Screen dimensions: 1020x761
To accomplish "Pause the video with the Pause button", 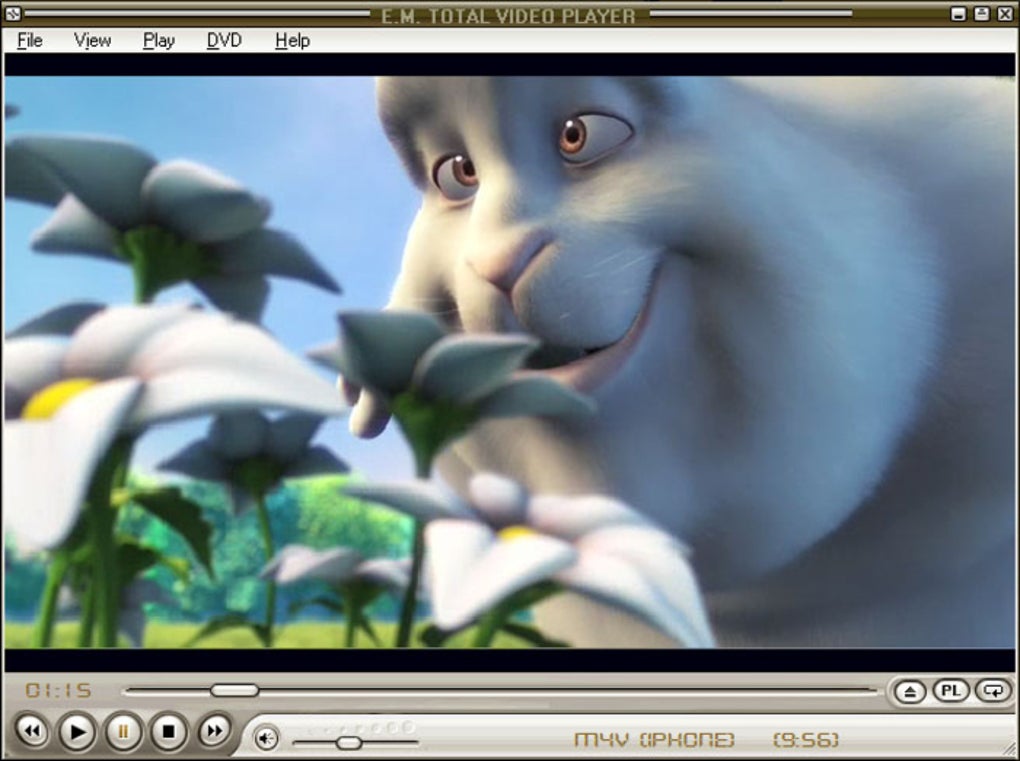I will pyautogui.click(x=123, y=732).
